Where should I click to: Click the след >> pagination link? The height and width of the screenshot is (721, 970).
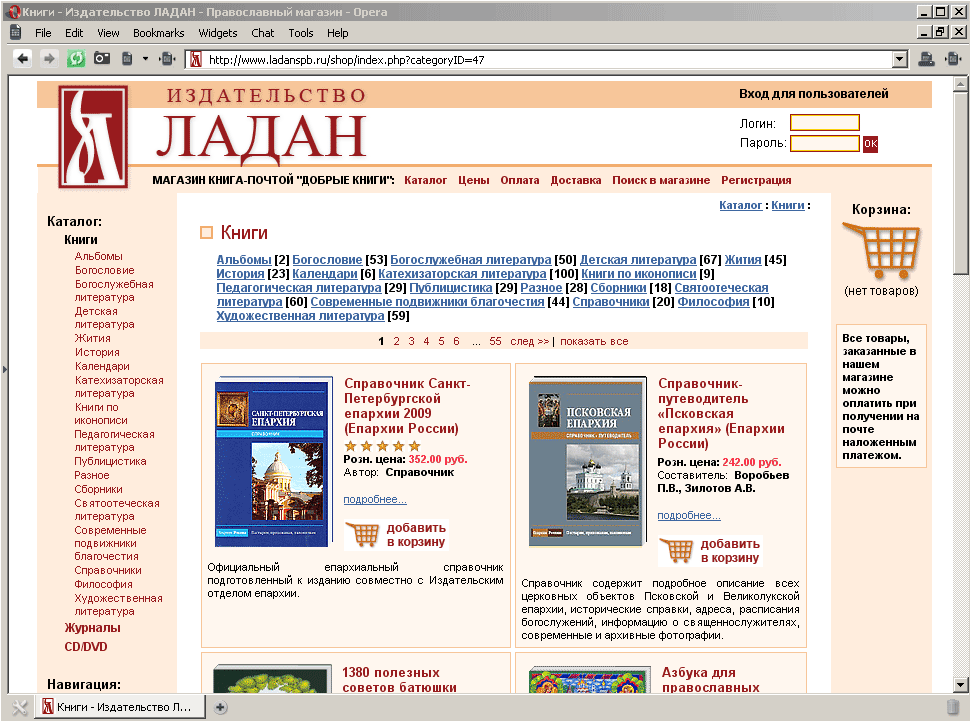tap(530, 341)
